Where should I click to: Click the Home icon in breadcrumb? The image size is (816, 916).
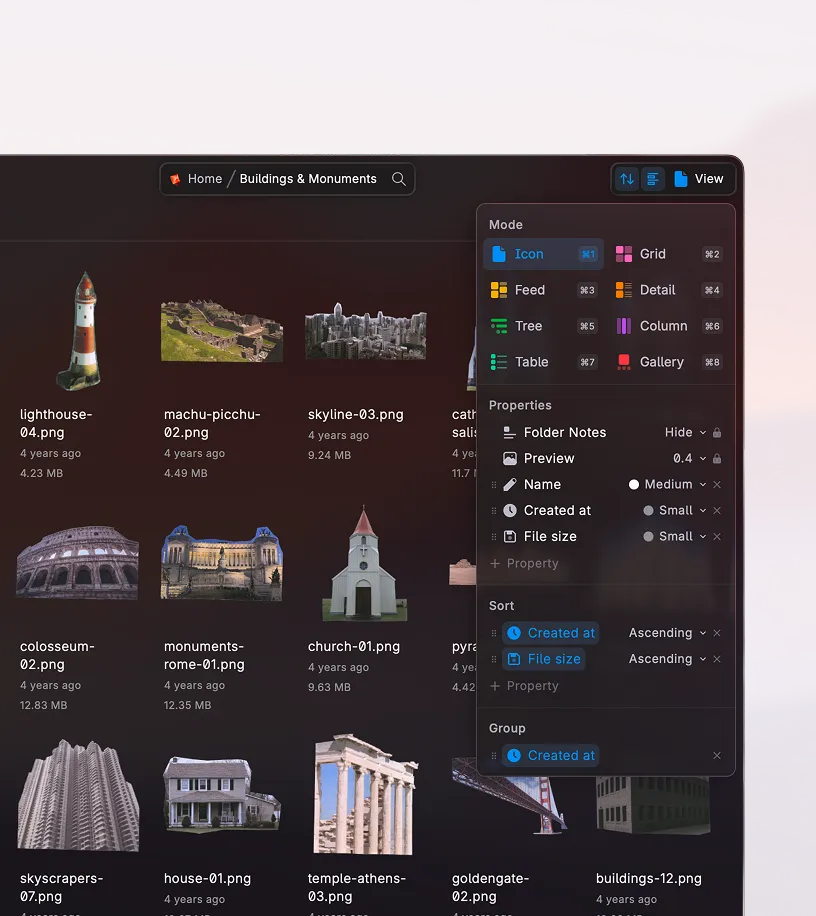tap(176, 179)
